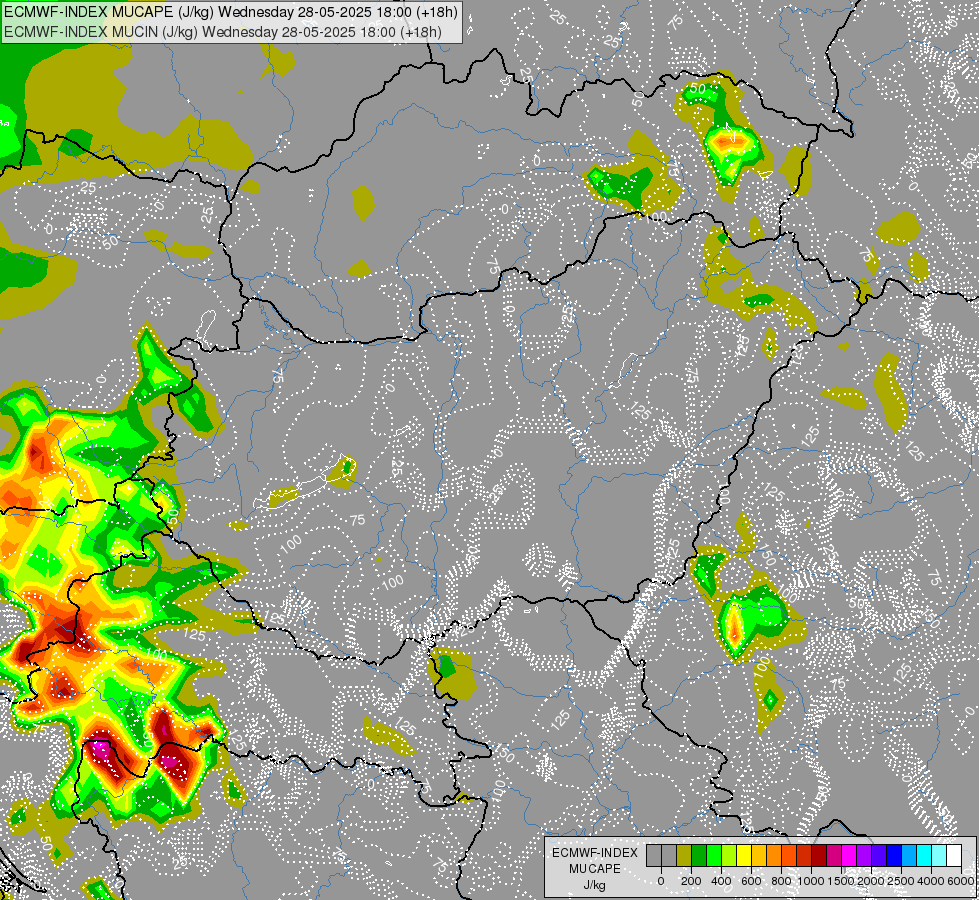Click the legend label 200
Viewport: 979px width, 900px height.
coord(691,881)
